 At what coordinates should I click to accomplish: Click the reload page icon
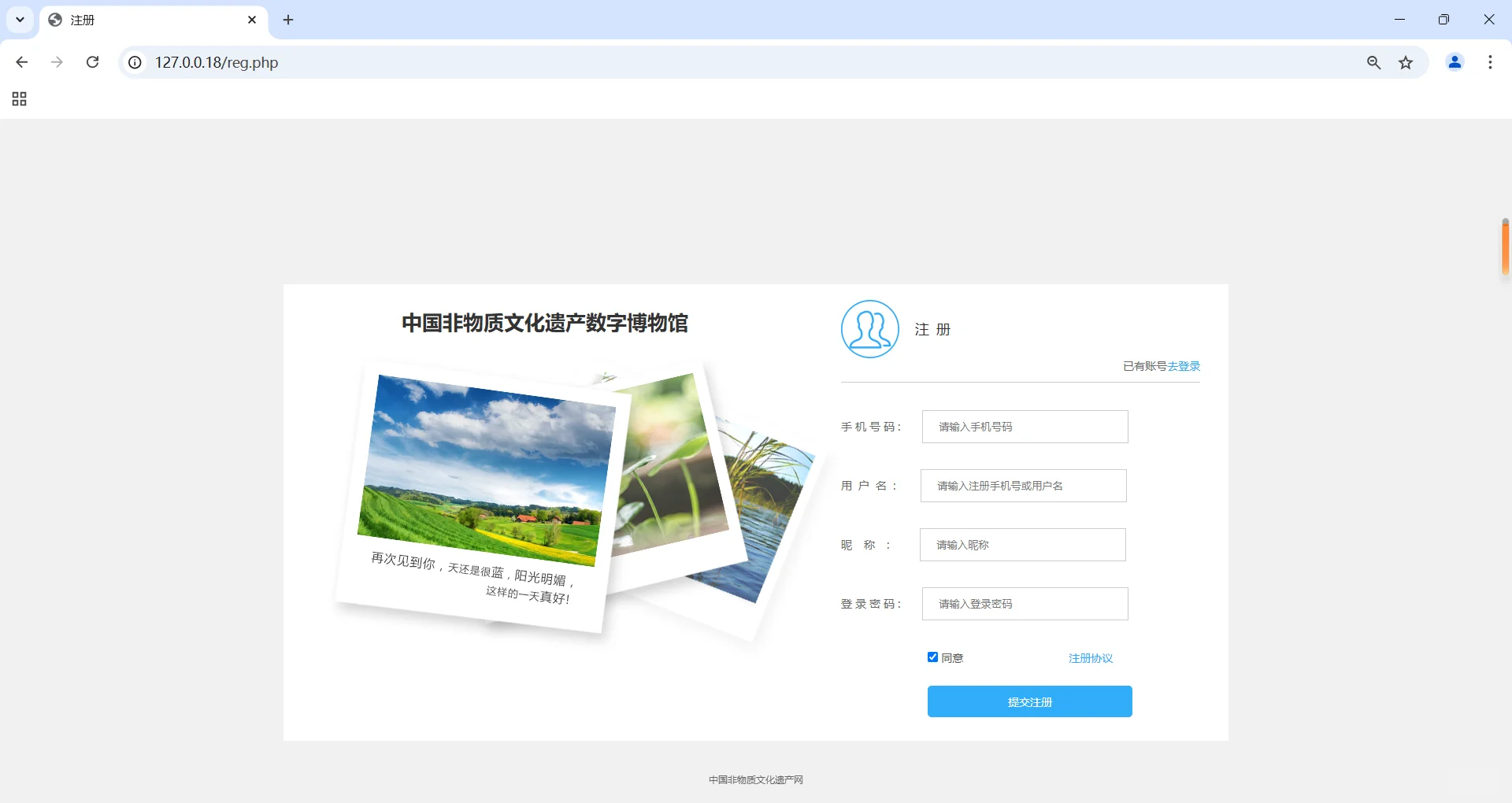click(x=92, y=62)
